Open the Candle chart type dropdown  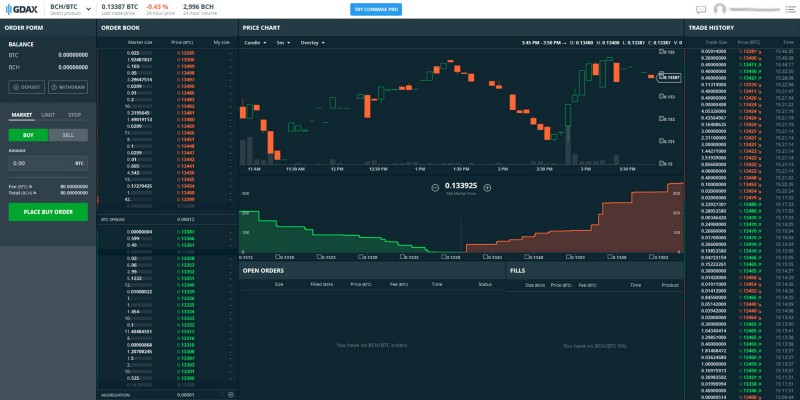click(256, 43)
